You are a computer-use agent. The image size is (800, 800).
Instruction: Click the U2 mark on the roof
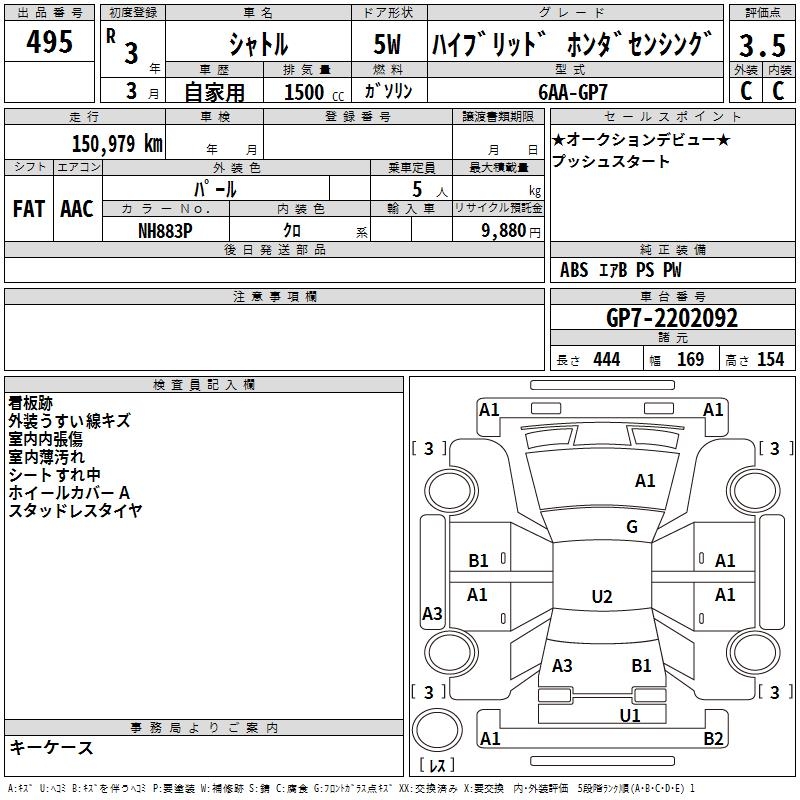pyautogui.click(x=602, y=596)
